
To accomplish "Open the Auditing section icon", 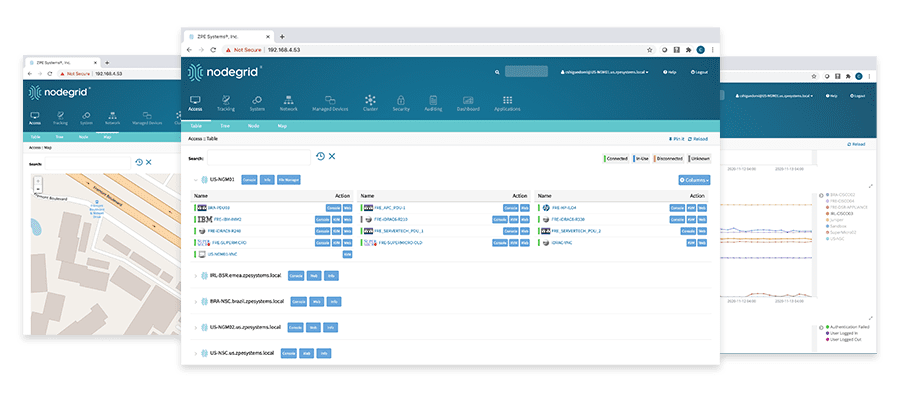I will coord(433,102).
